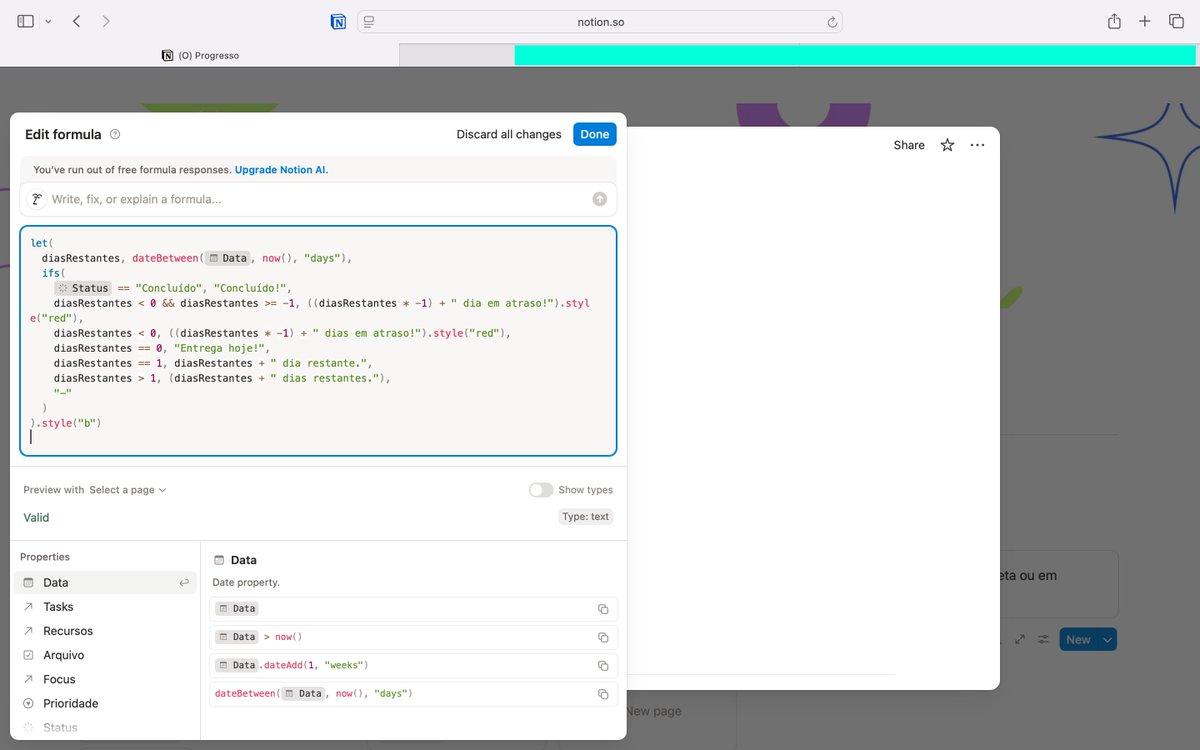Open the page three-dots menu
This screenshot has height=750, width=1200.
click(978, 145)
